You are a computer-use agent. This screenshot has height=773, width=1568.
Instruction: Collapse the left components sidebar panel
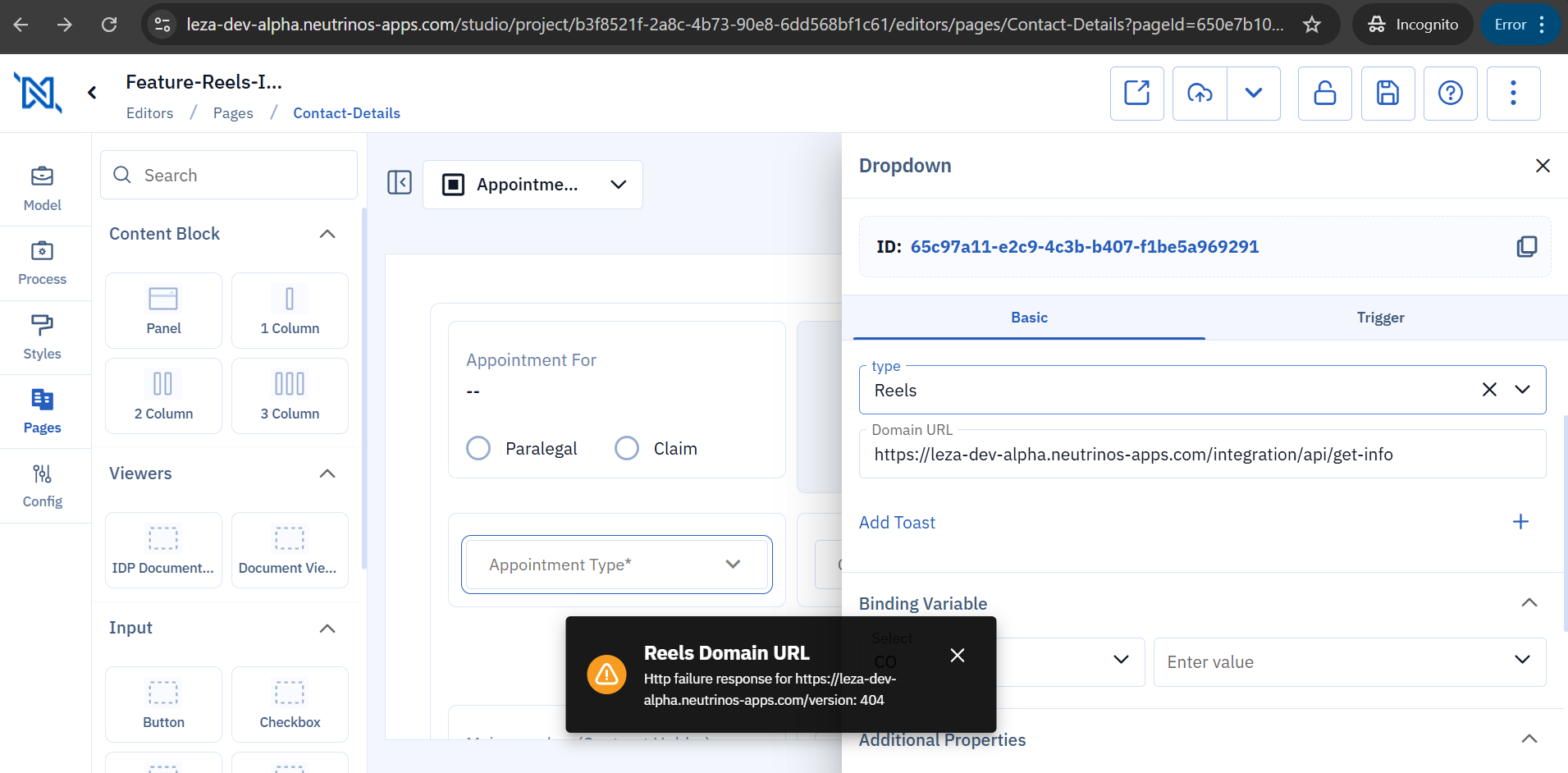[400, 182]
